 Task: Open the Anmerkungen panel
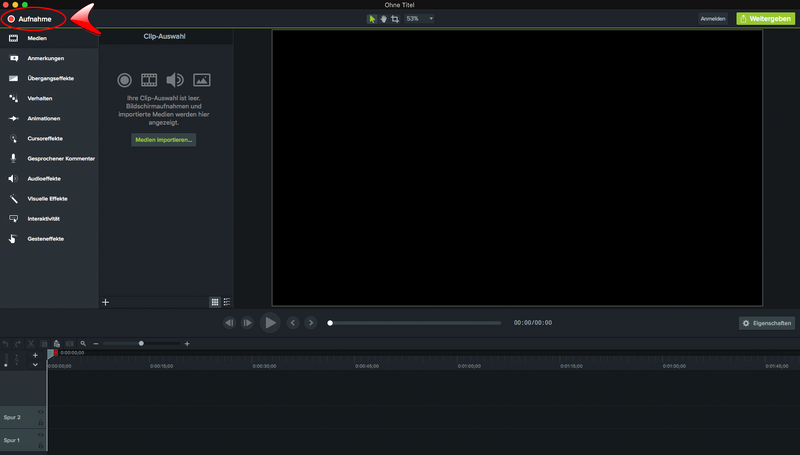click(49, 58)
